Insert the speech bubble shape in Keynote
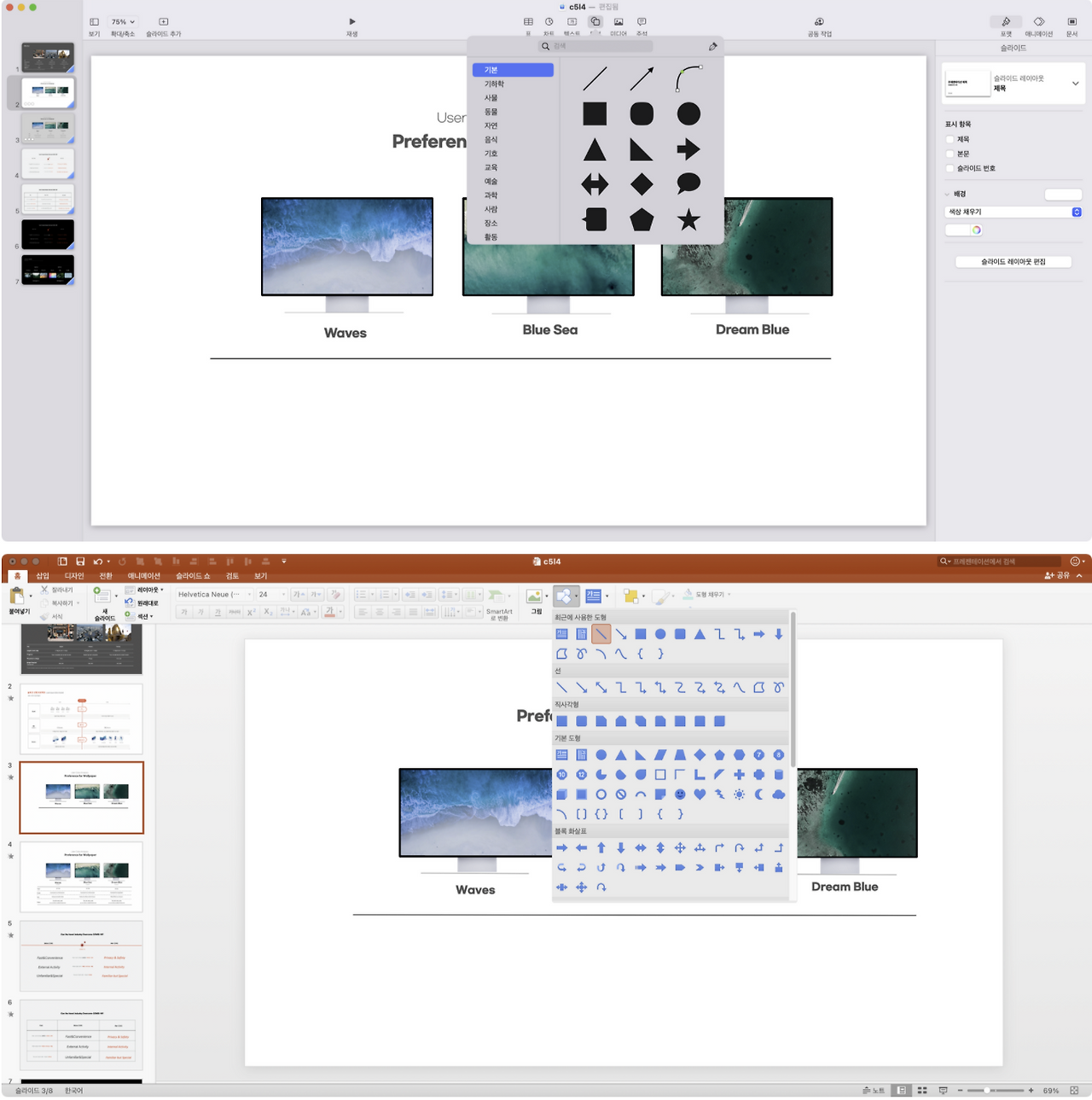The width and height of the screenshot is (1092, 1100). point(688,183)
